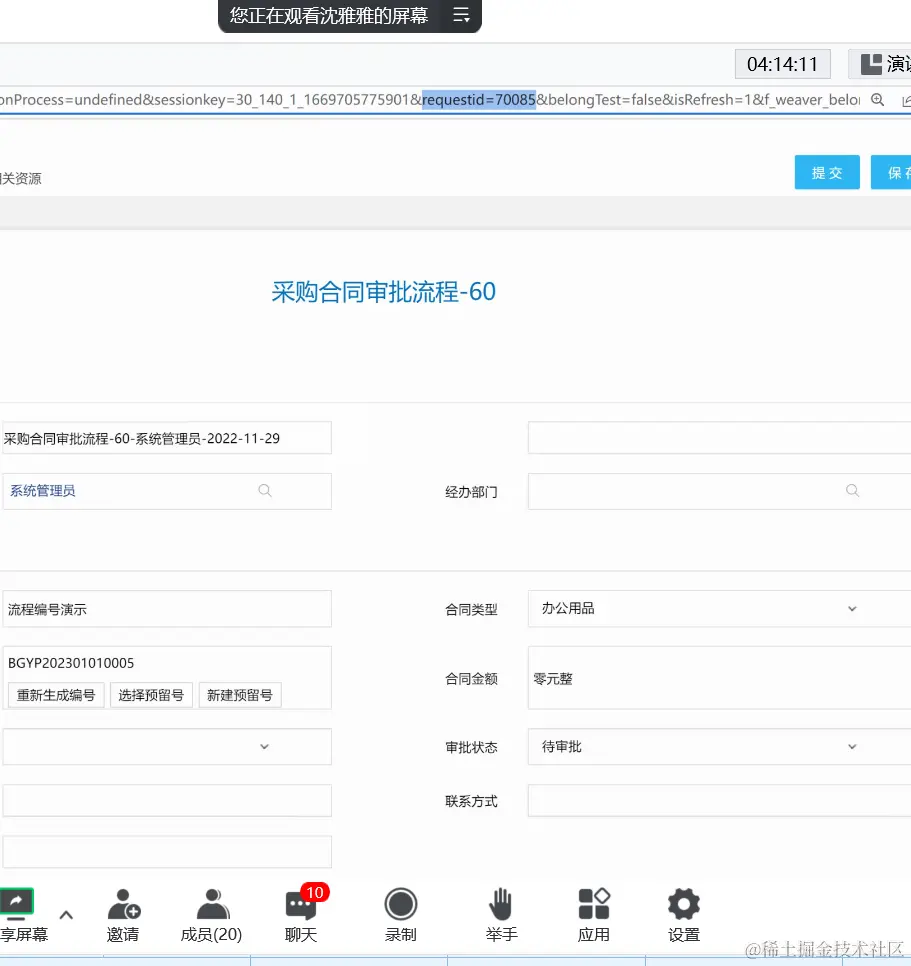911x966 pixels.
Task: Click the meeting timer 04:14:11
Action: click(782, 64)
